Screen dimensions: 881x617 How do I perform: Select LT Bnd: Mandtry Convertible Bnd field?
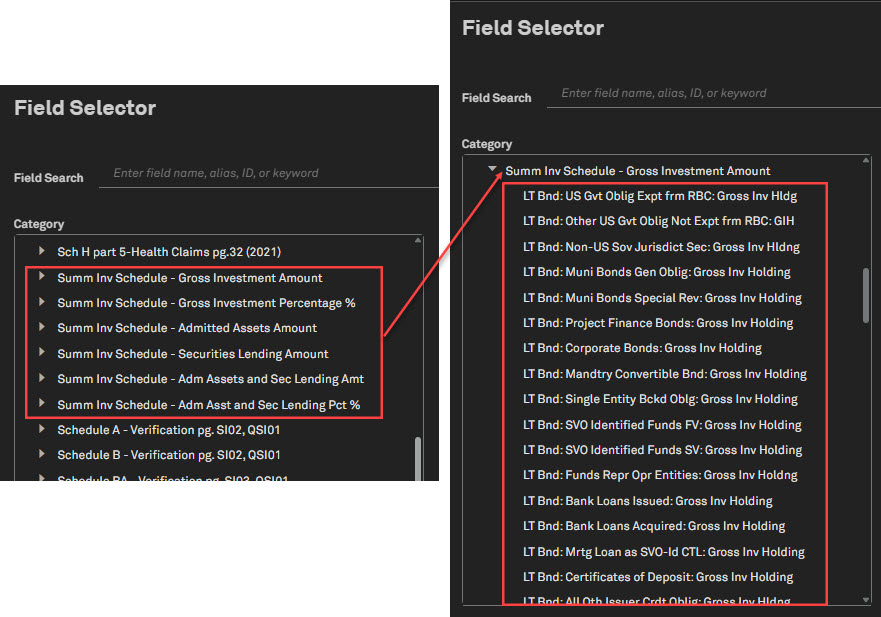point(664,374)
